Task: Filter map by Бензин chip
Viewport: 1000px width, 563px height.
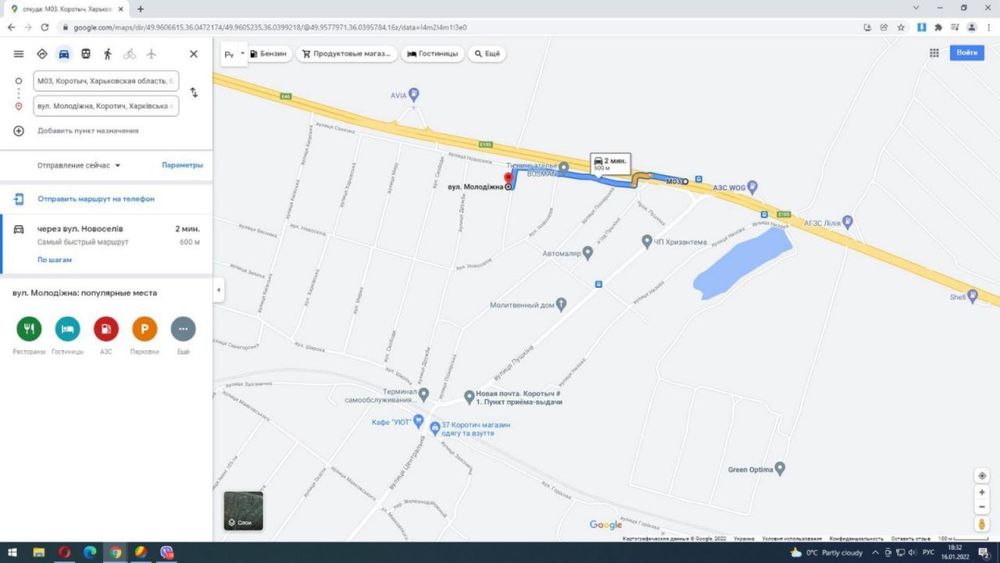Action: [268, 54]
